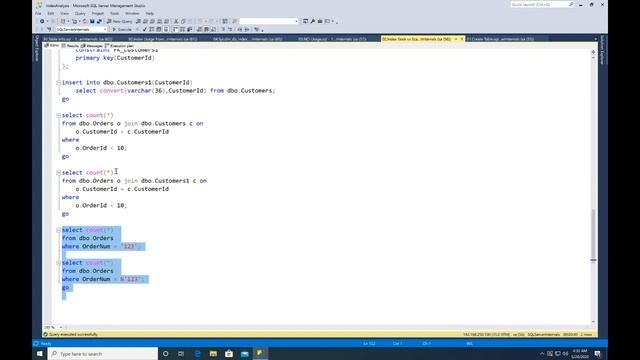Click the New Query button
Screen dimensions: 640x360
coord(120,21)
